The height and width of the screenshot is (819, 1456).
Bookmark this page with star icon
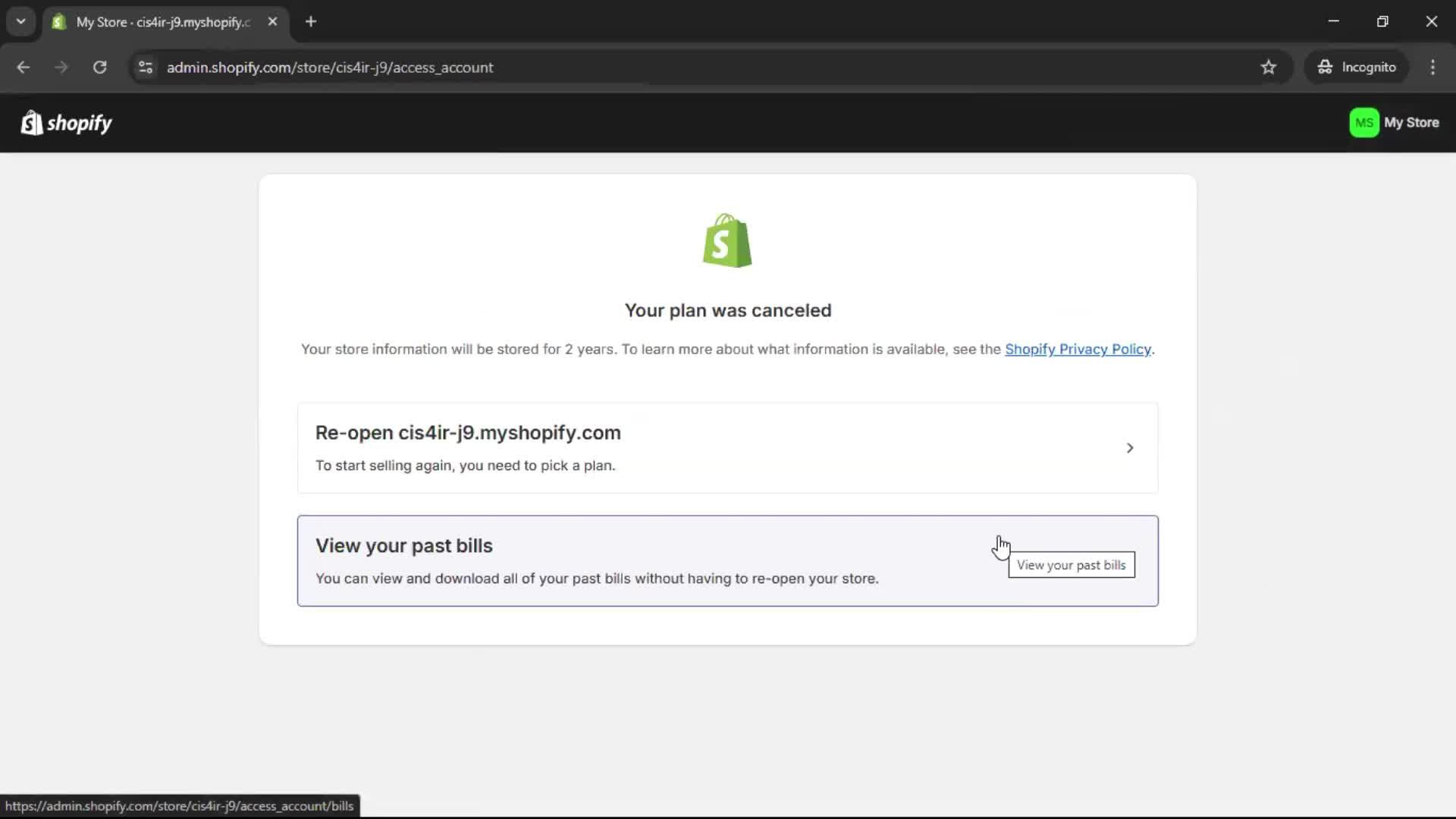point(1269,67)
